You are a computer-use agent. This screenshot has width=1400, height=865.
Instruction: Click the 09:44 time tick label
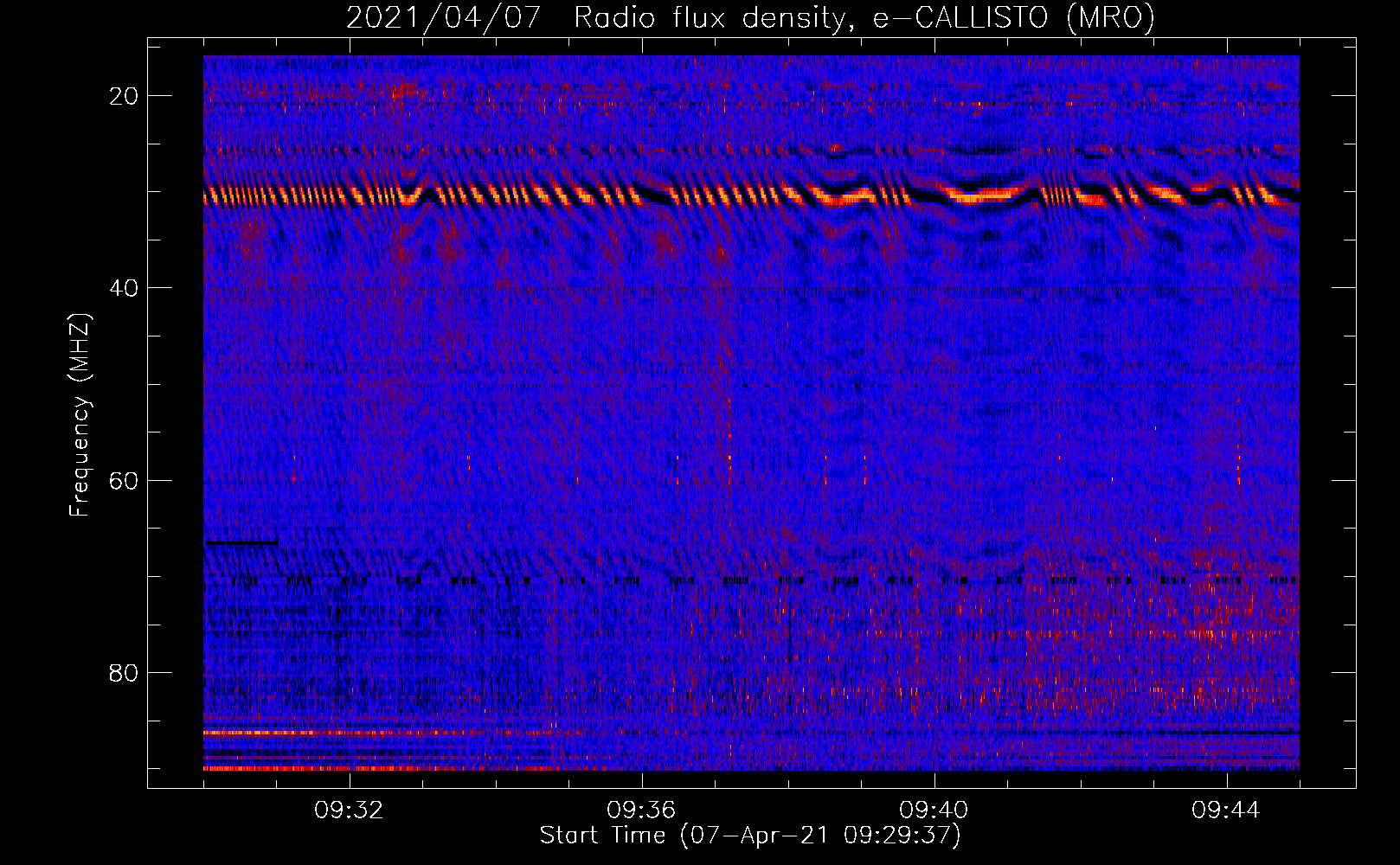[x=1226, y=811]
